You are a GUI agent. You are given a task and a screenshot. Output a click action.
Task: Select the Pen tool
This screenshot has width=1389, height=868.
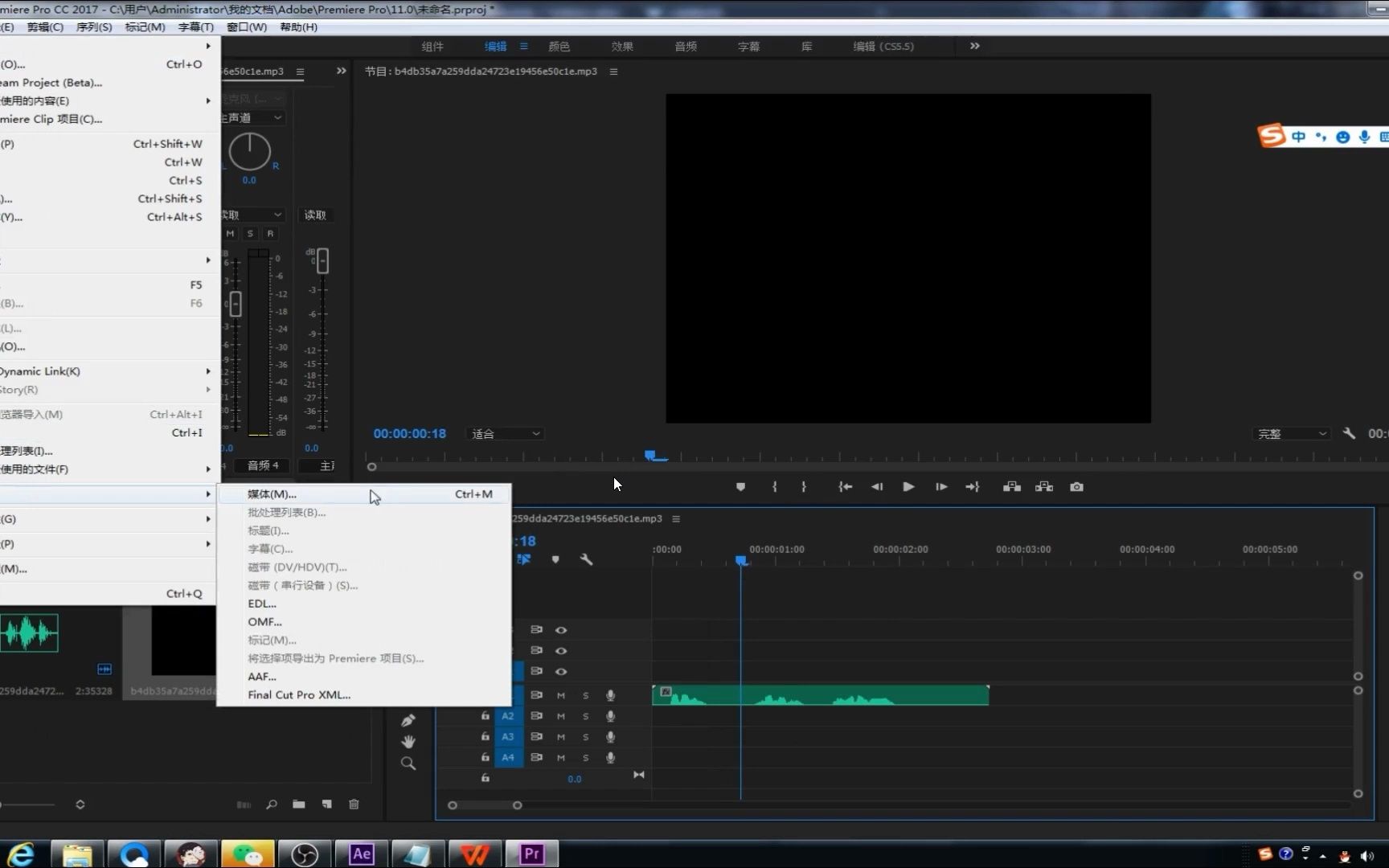point(408,721)
